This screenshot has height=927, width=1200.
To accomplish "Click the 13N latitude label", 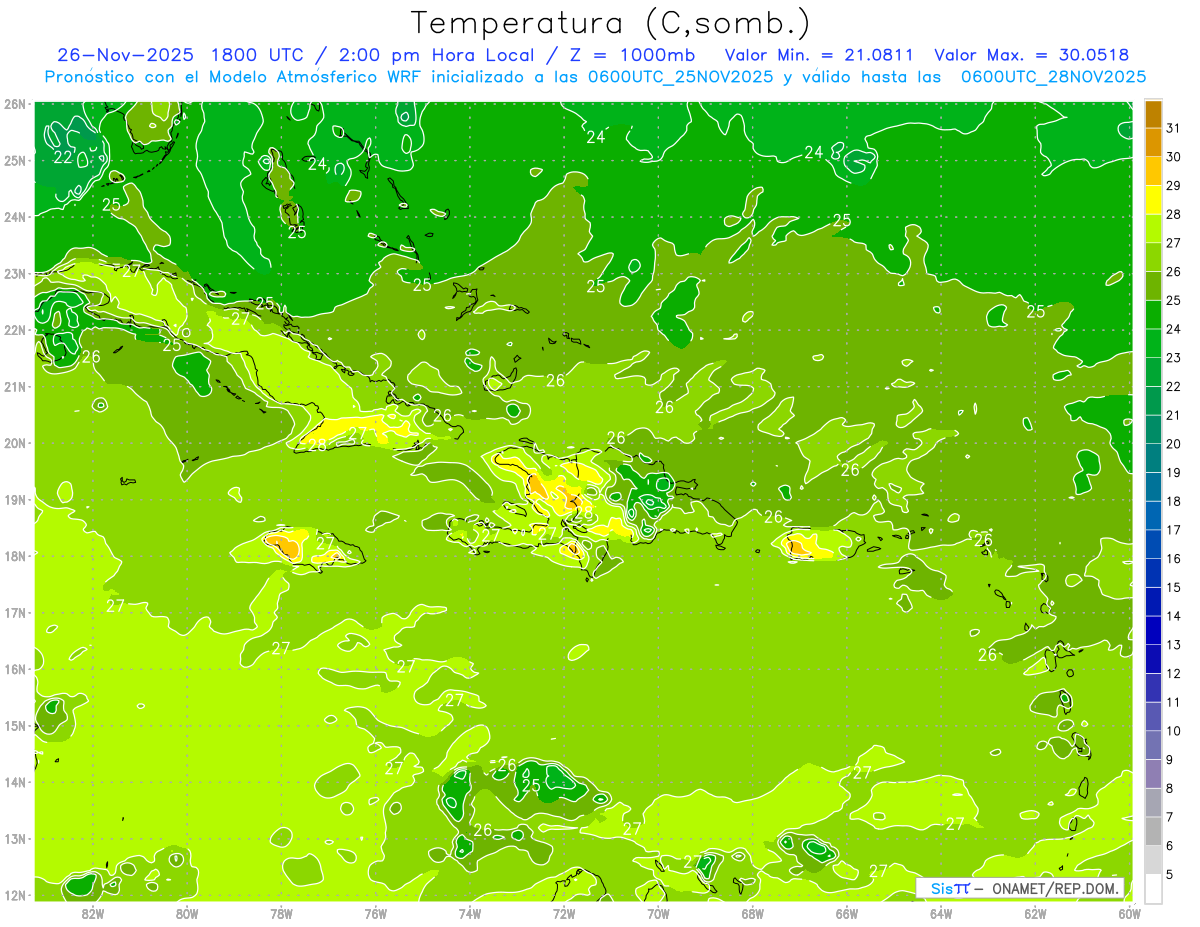I will [x=15, y=838].
